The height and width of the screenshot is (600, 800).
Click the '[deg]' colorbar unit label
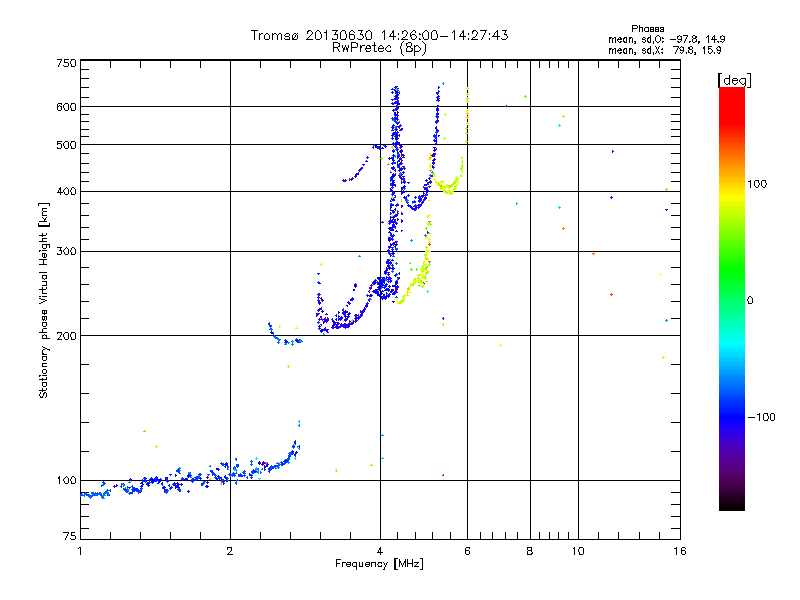(734, 80)
